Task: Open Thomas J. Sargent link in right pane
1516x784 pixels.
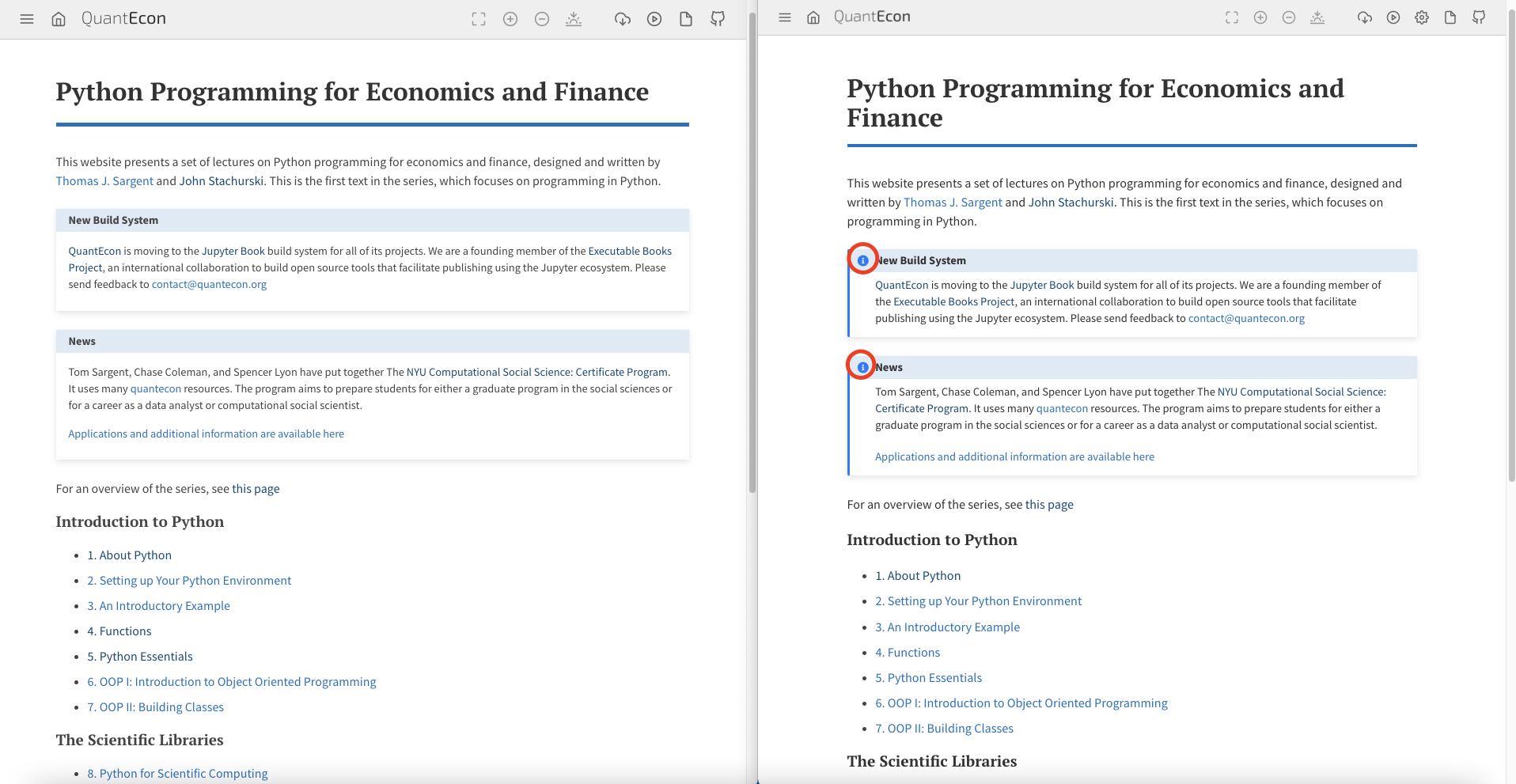Action: coord(953,203)
